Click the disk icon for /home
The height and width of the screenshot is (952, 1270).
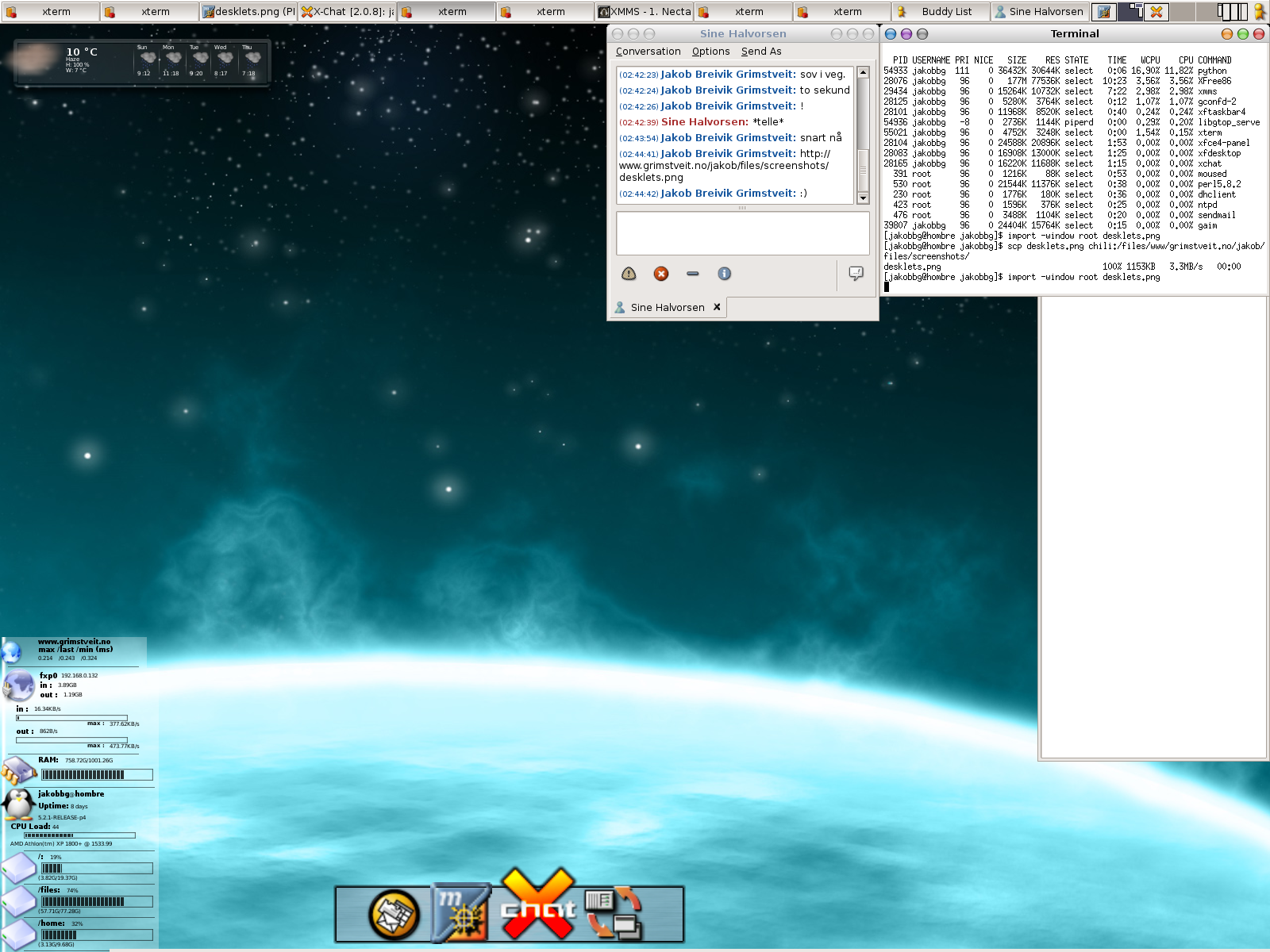click(18, 935)
